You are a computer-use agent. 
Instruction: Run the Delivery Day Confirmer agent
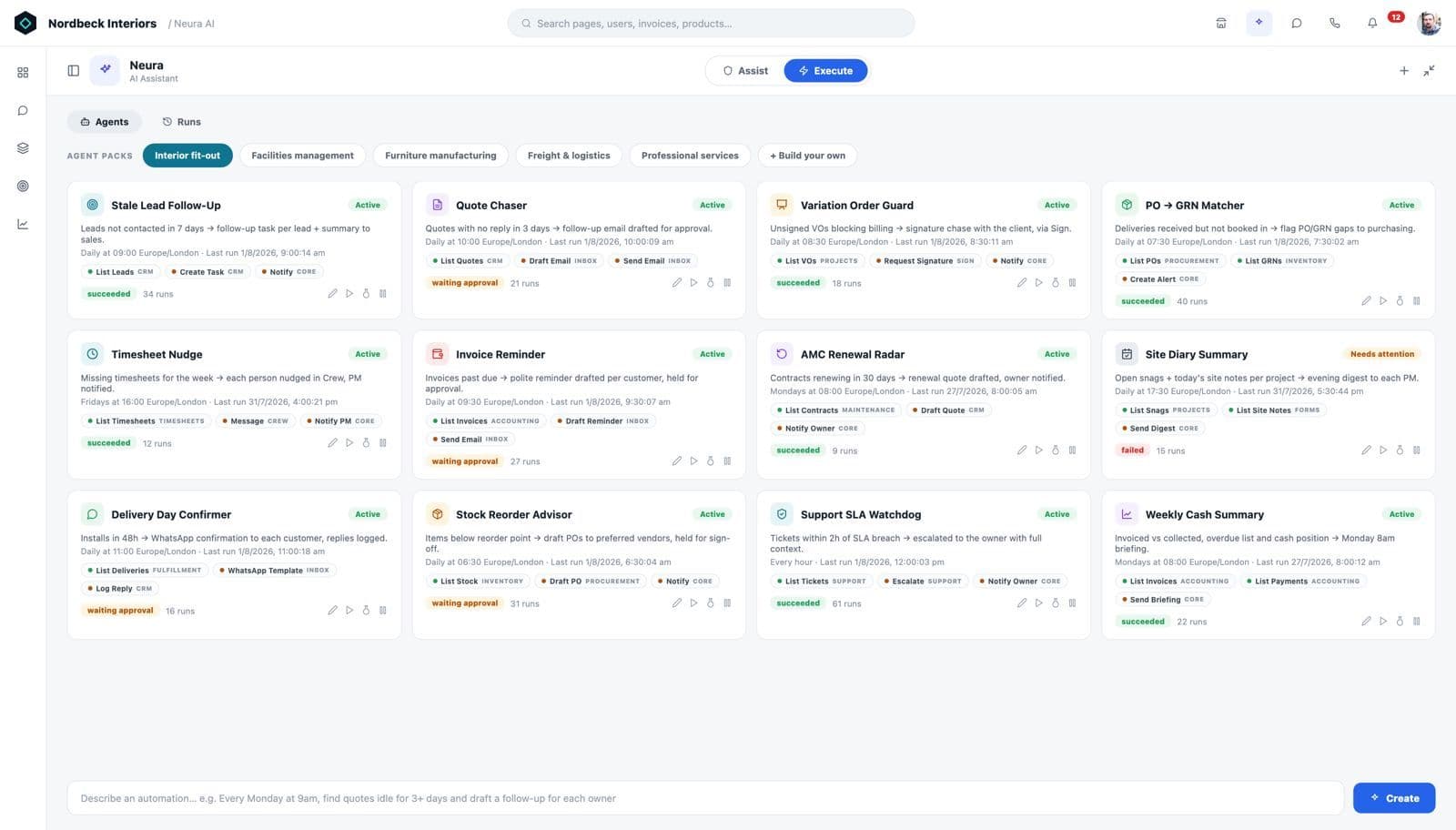349,611
